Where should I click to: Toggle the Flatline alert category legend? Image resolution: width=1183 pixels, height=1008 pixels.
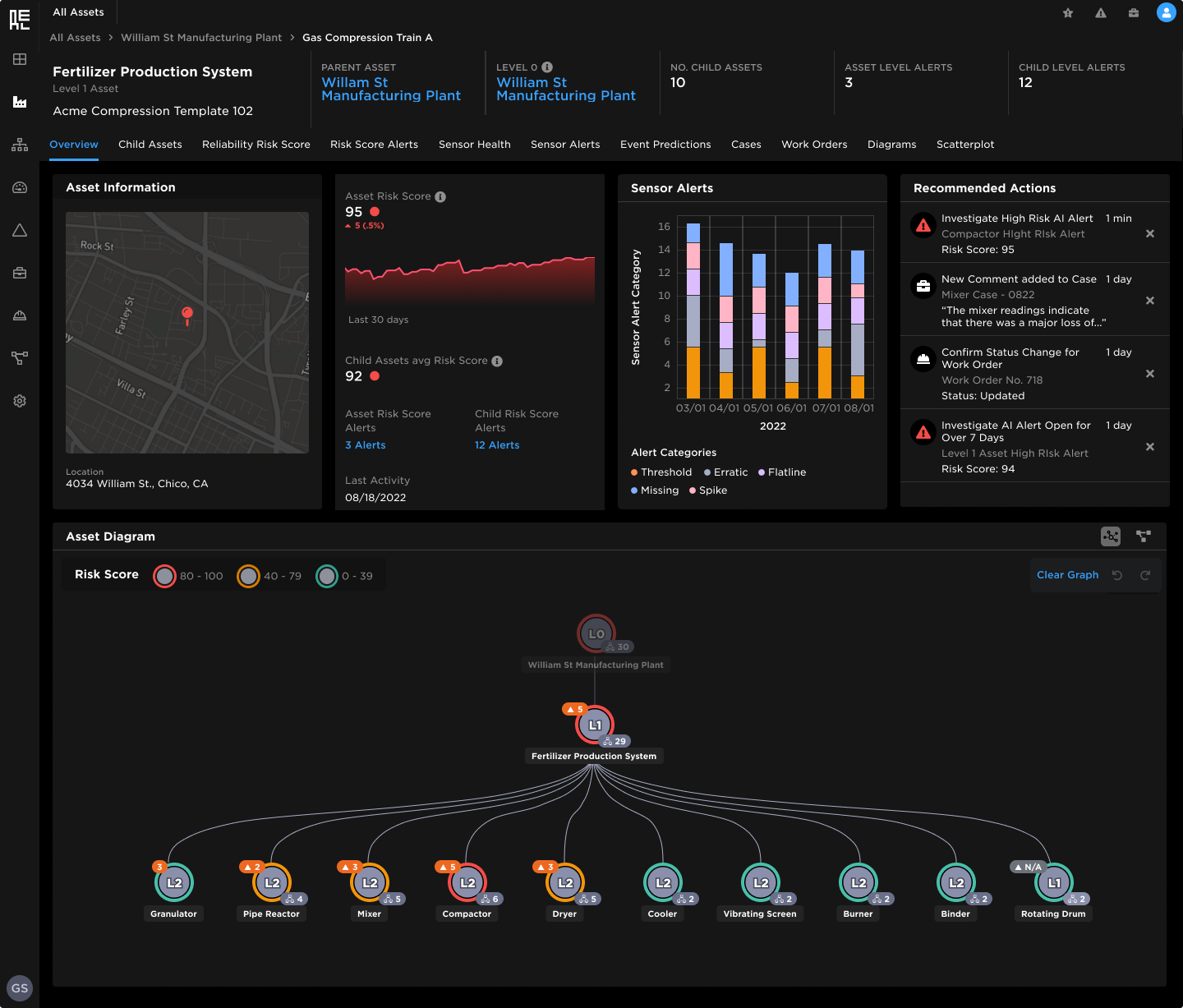(x=782, y=472)
